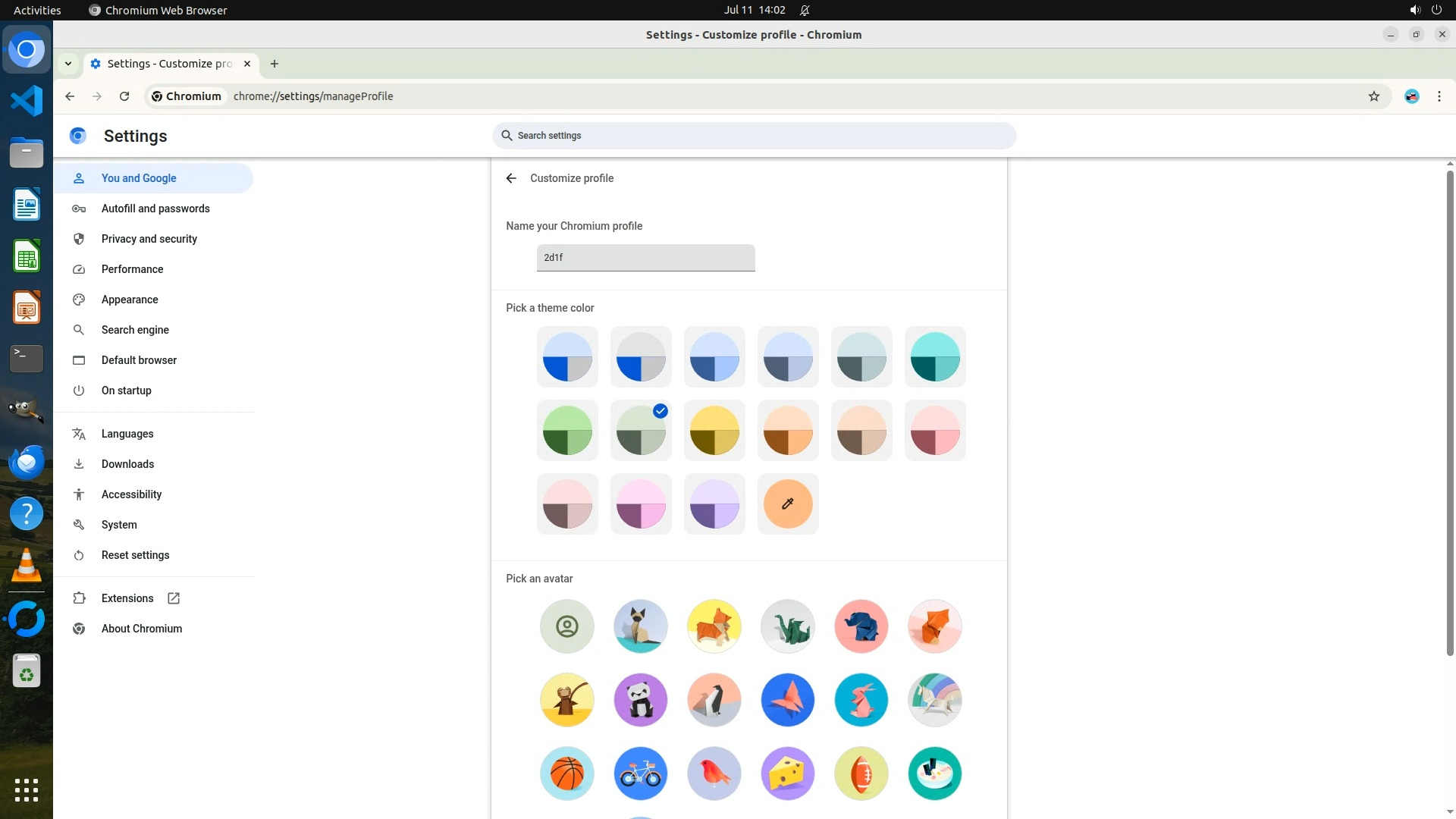The width and height of the screenshot is (1456, 819).
Task: Open Extensions external link icon
Action: click(x=174, y=598)
